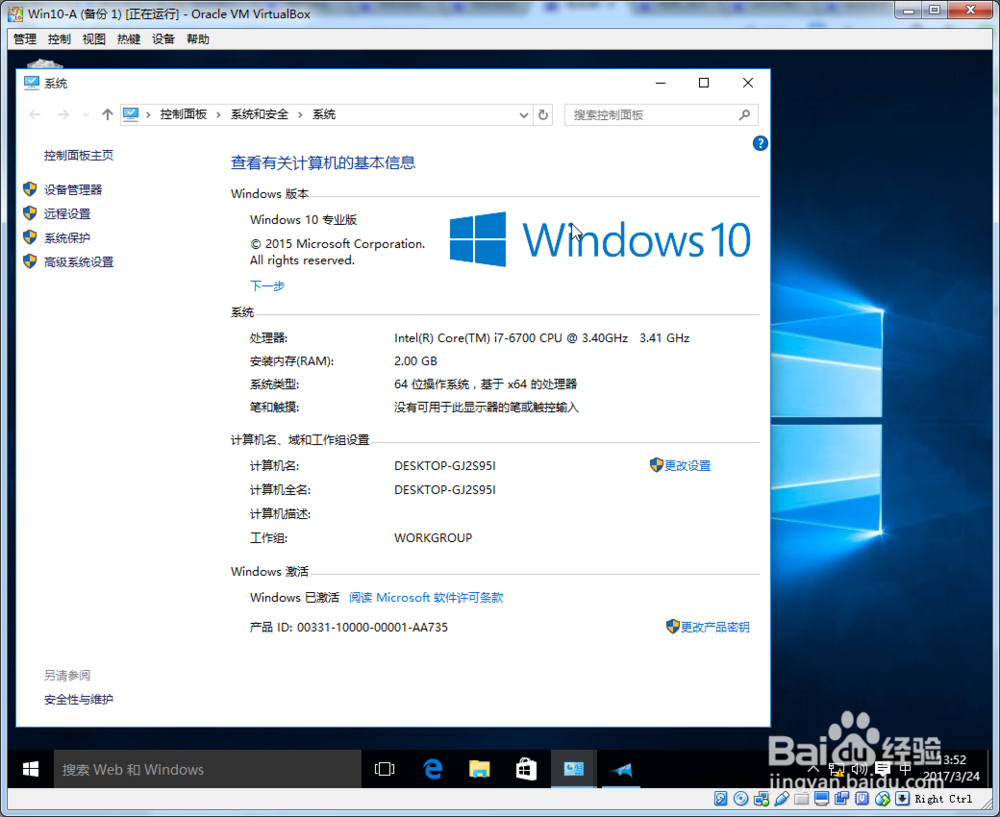Click the hard disk status icon in VirtualBox
1000x817 pixels.
pyautogui.click(x=720, y=799)
